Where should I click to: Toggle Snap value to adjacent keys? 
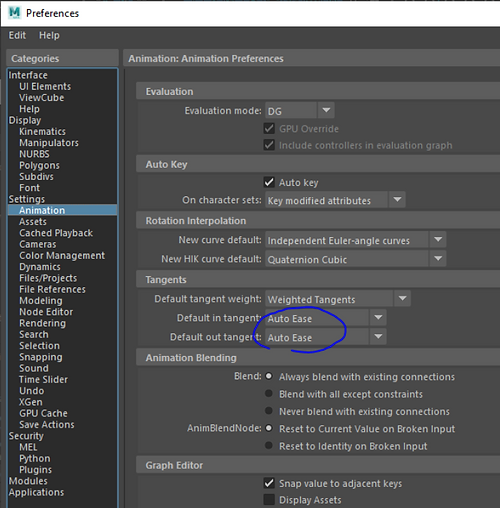[269, 483]
